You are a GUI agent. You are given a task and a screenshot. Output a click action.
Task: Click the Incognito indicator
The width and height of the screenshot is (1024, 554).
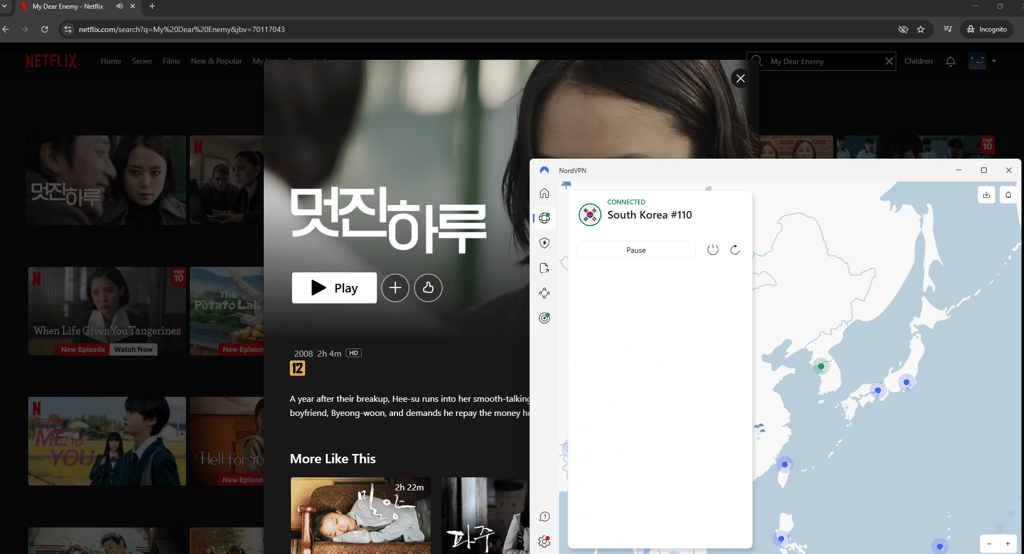click(x=987, y=29)
